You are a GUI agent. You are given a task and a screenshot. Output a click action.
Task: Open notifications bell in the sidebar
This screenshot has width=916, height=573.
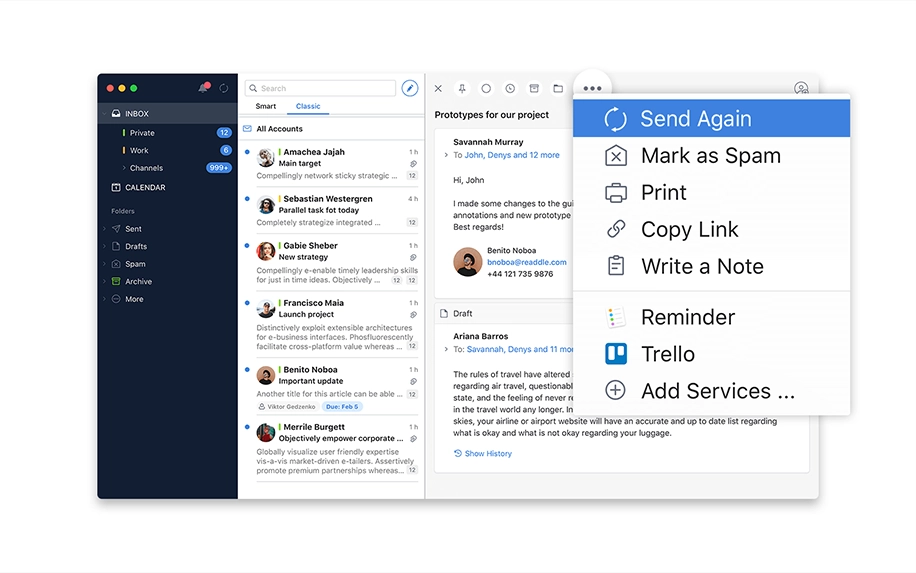204,88
